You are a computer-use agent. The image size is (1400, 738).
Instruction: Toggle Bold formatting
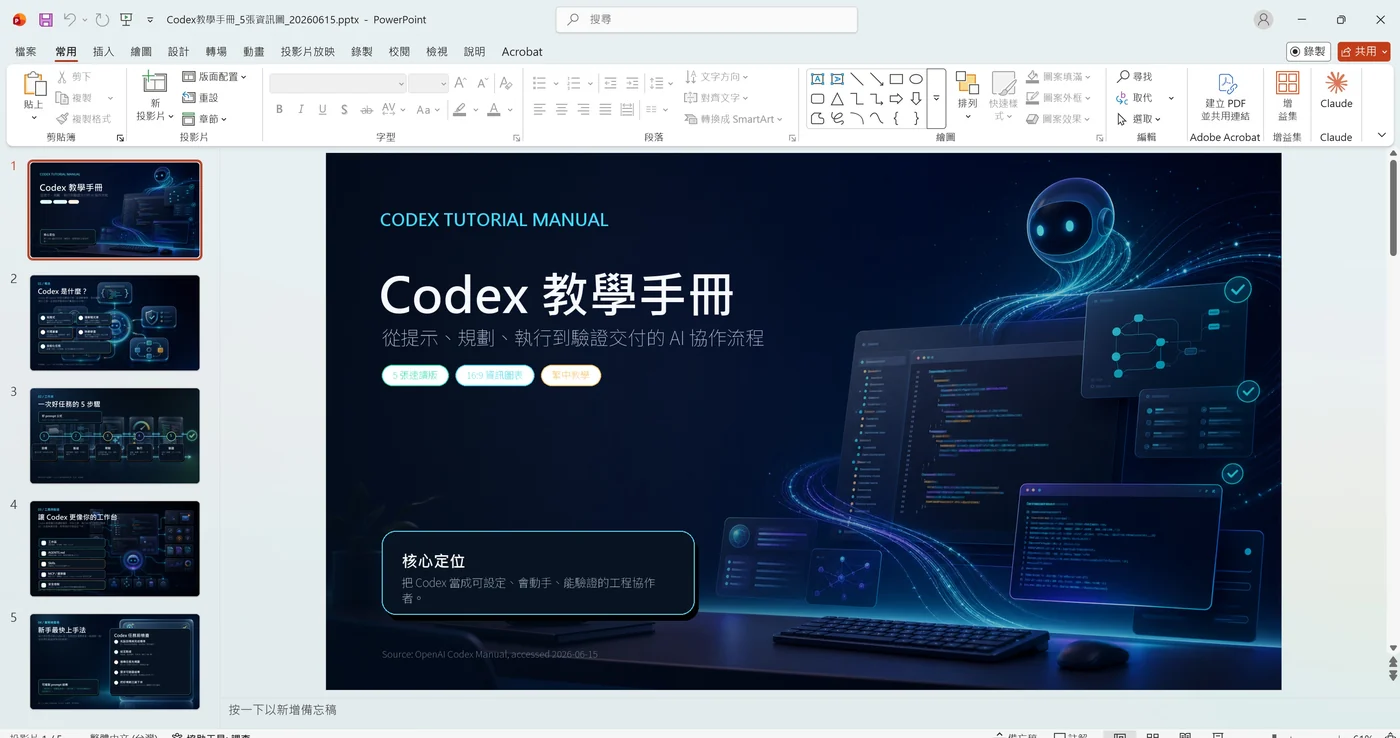pyautogui.click(x=279, y=109)
